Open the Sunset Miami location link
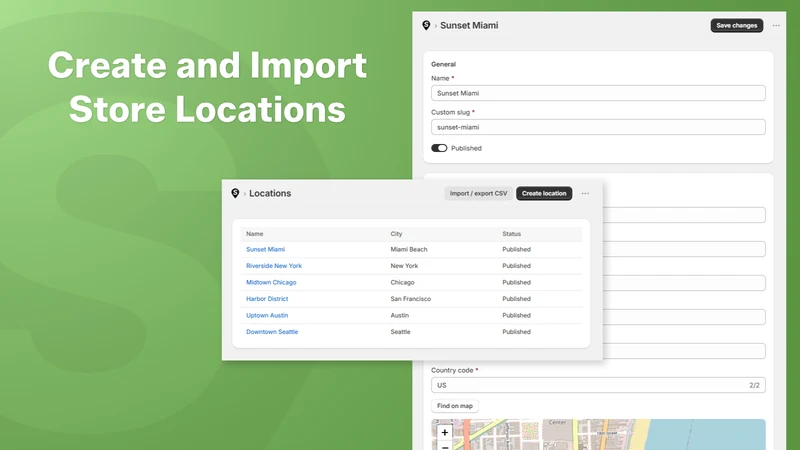Viewport: 800px width, 450px height. click(x=265, y=249)
